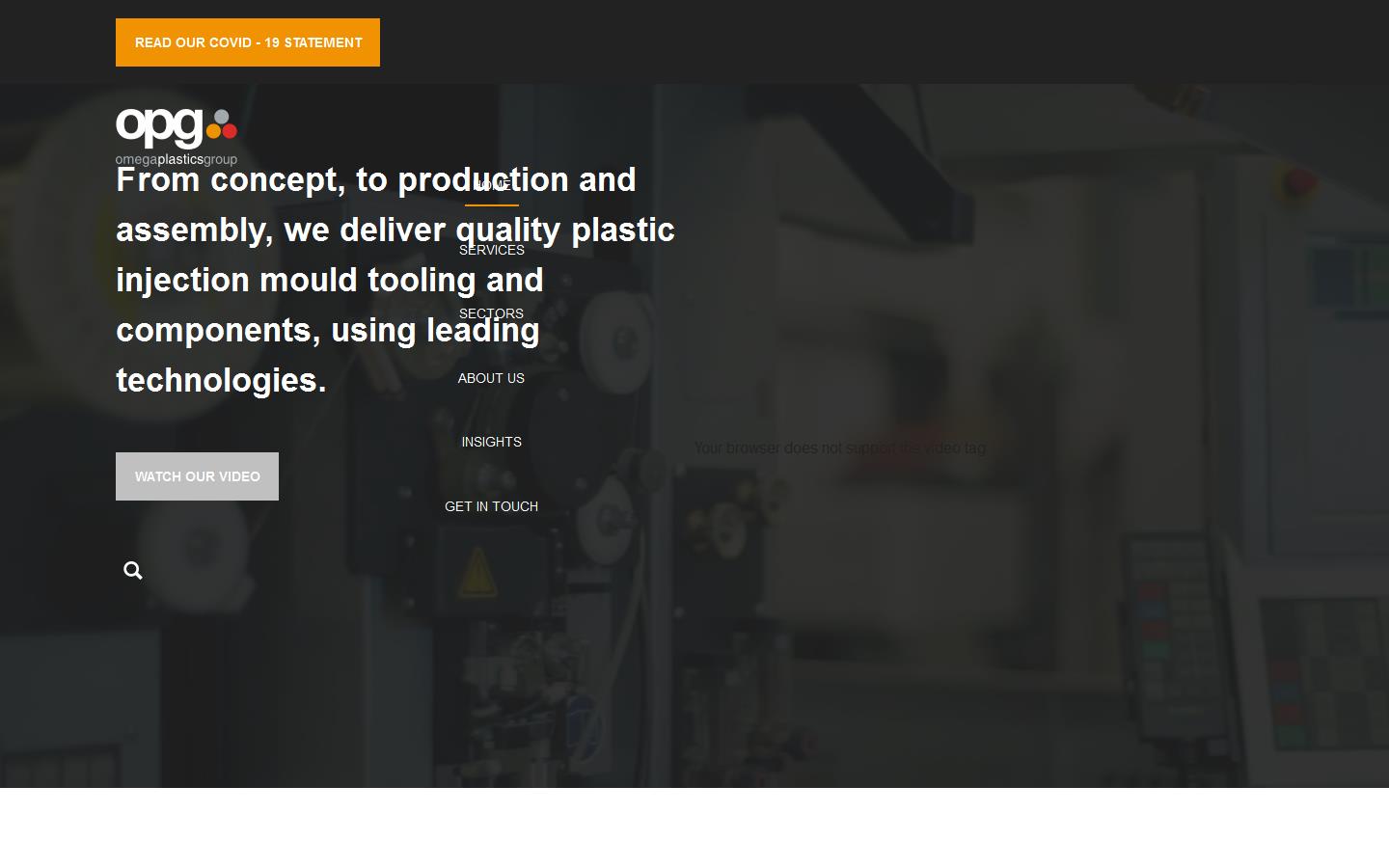
Task: Go to the Sectors page
Action: click(x=491, y=313)
